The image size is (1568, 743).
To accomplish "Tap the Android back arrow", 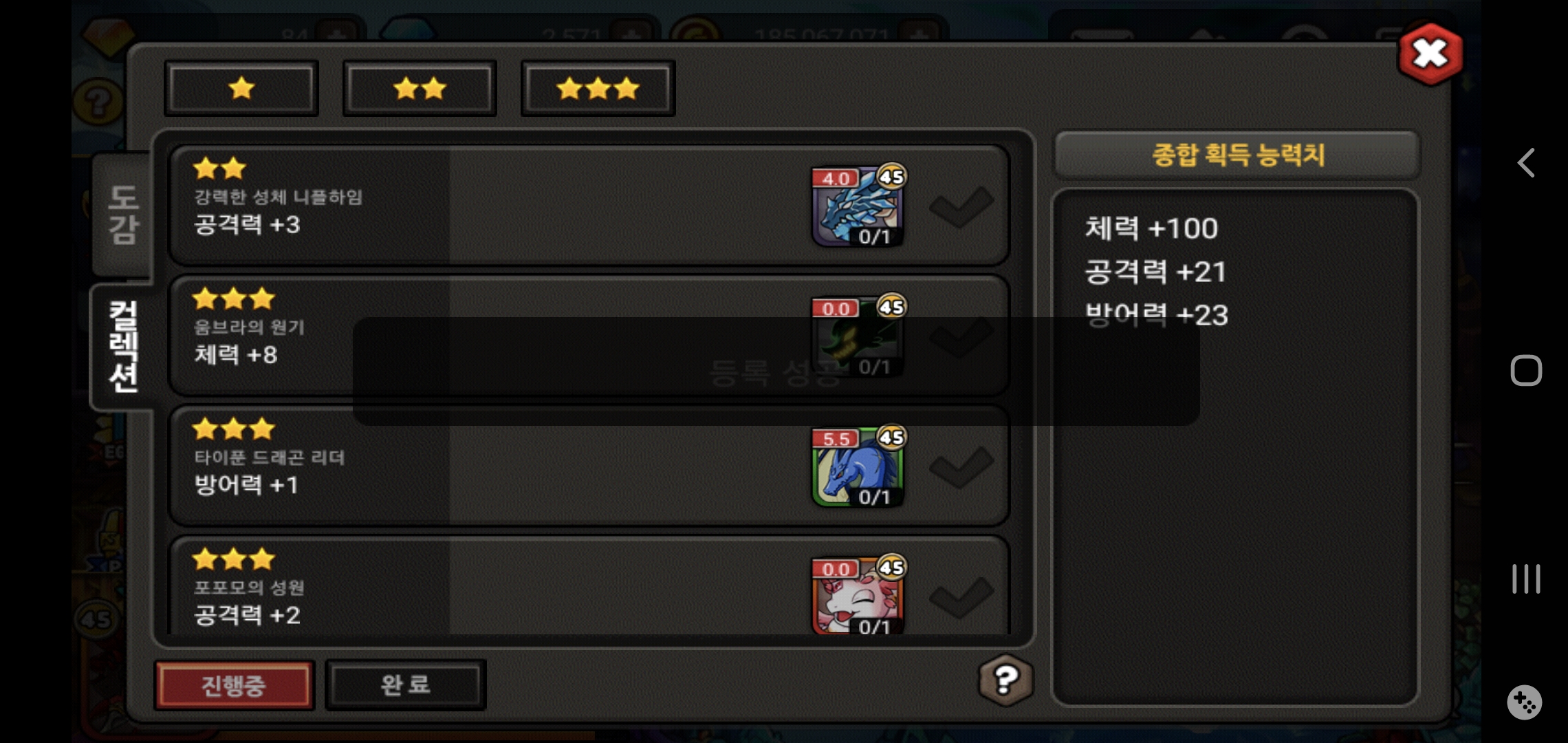I will pos(1526,163).
